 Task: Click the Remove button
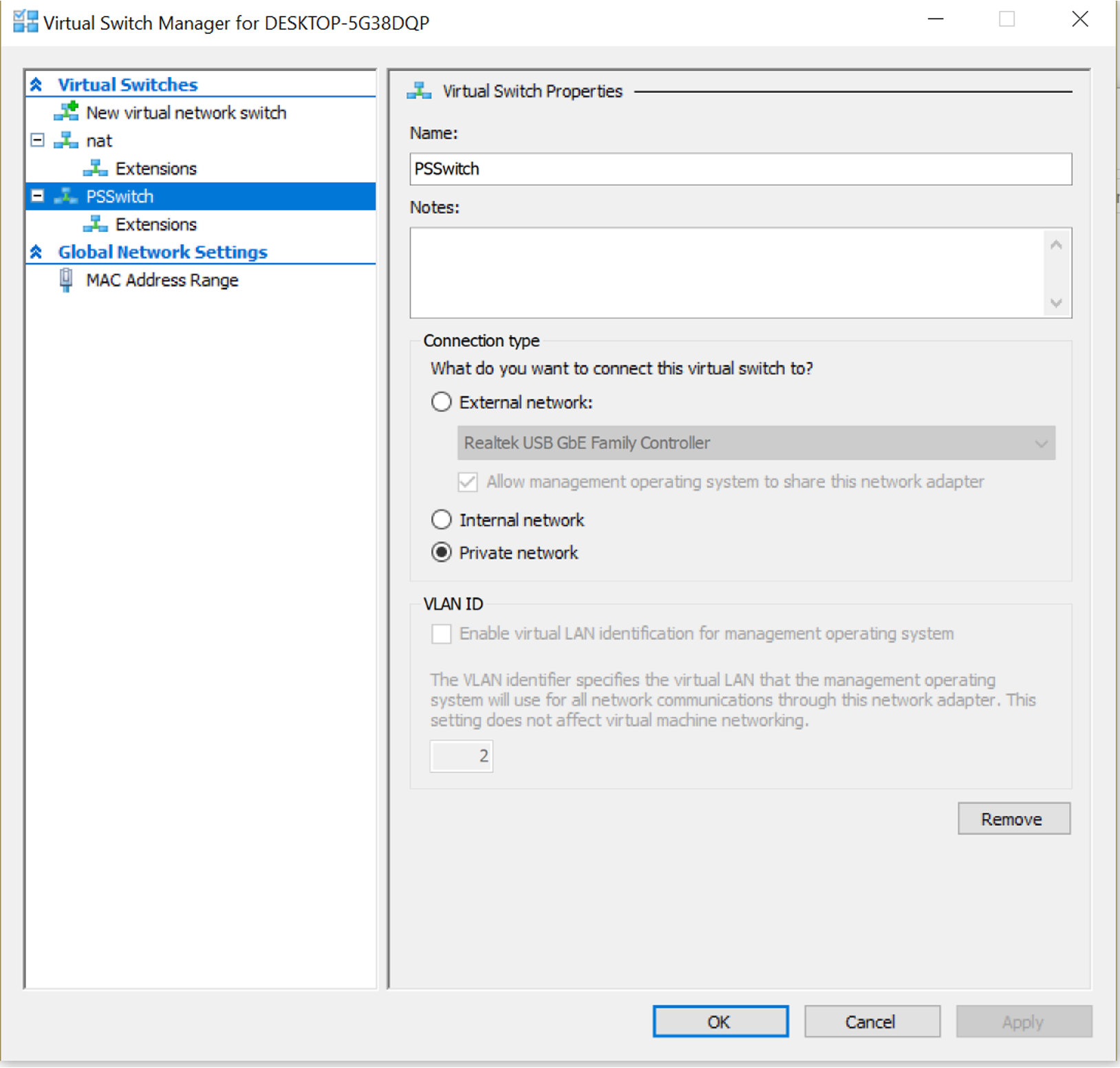pyautogui.click(x=1013, y=818)
